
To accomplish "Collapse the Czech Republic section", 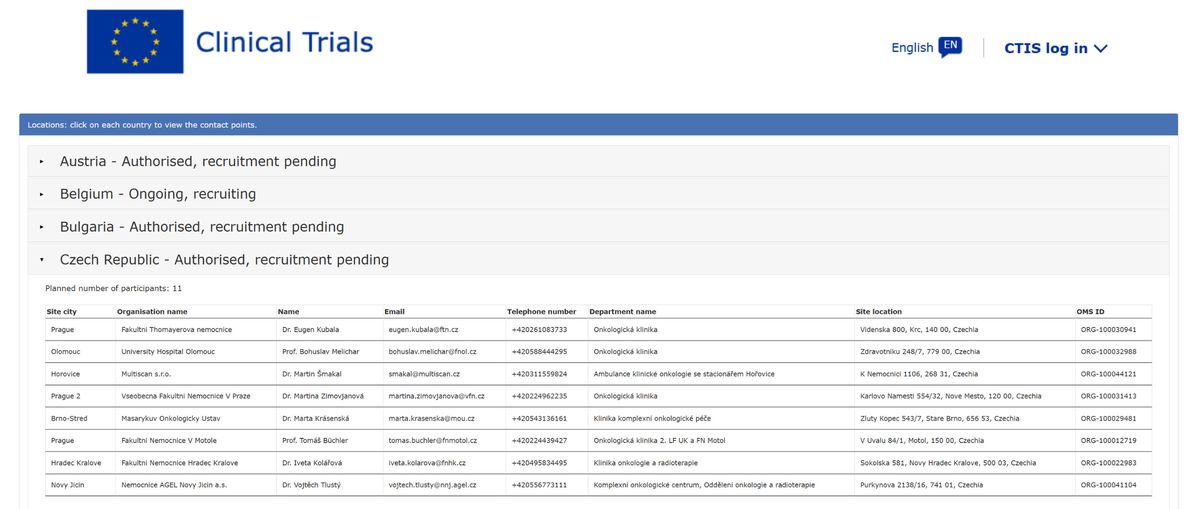I will coord(224,260).
